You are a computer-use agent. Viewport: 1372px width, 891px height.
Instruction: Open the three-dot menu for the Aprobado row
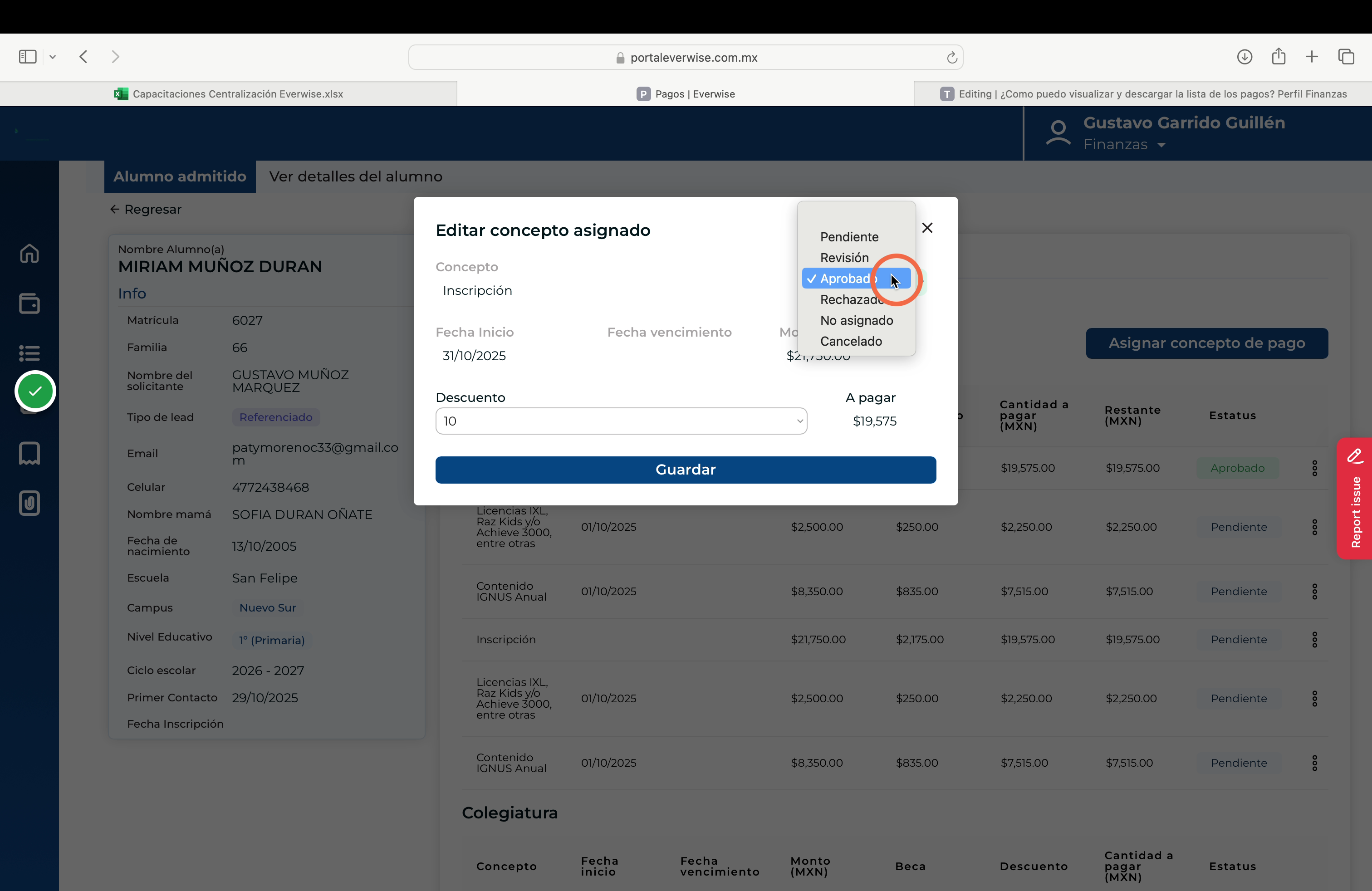(x=1315, y=468)
